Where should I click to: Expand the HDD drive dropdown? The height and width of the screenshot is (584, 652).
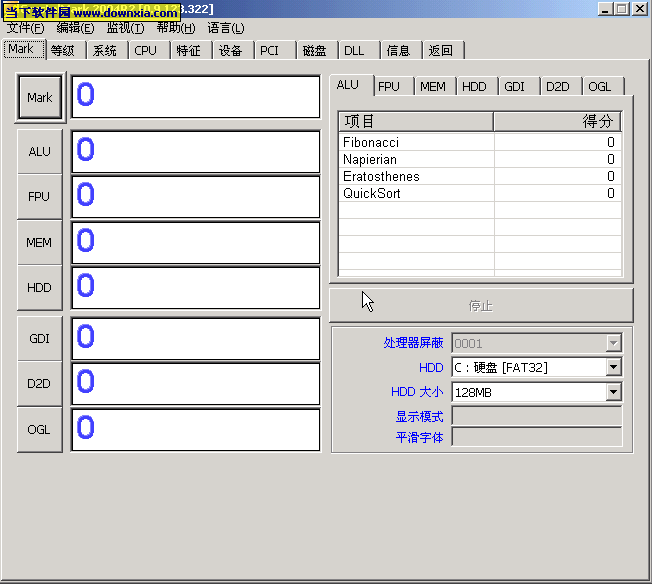pyautogui.click(x=613, y=367)
